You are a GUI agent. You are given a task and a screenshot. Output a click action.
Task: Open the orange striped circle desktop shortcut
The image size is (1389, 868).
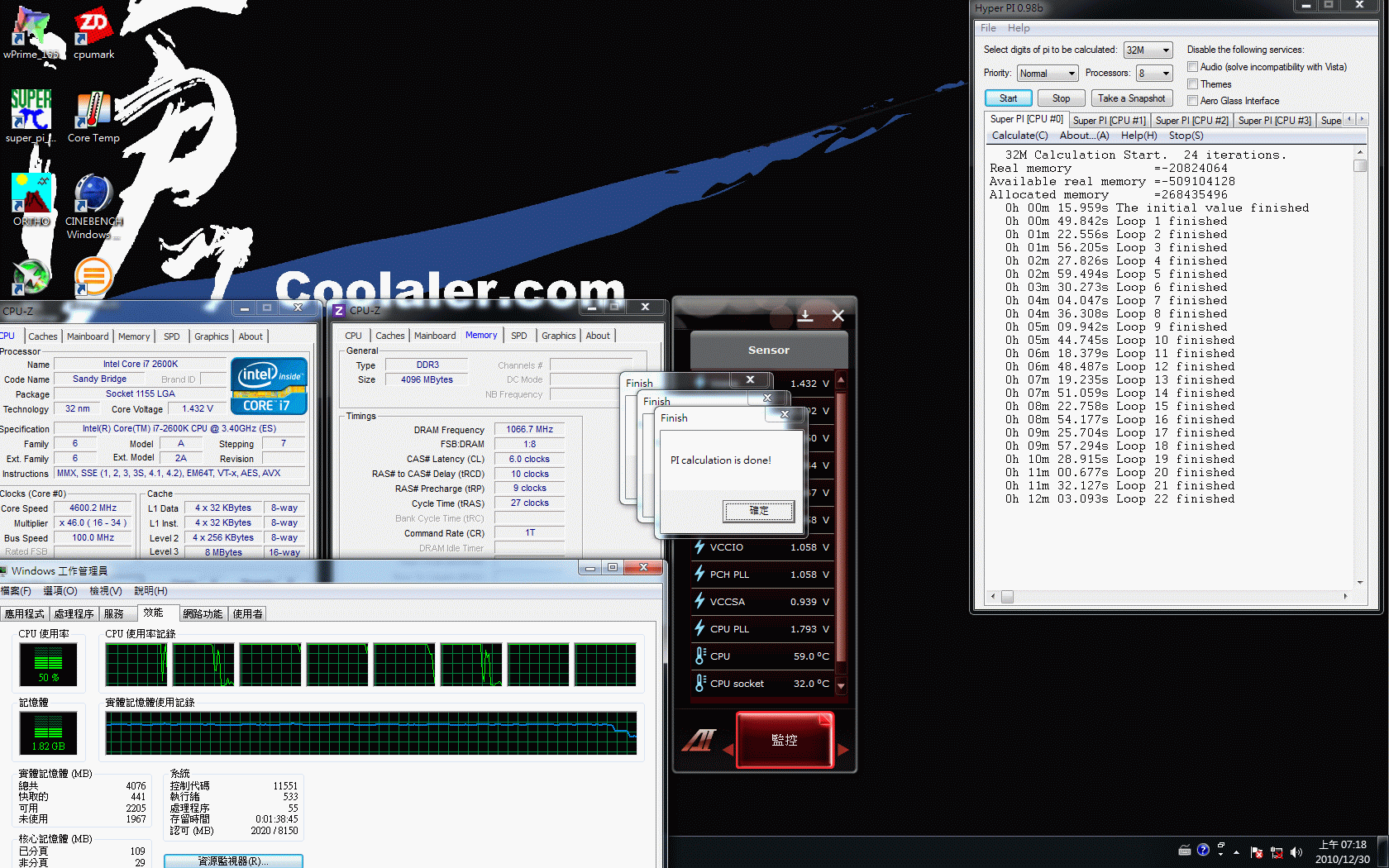click(x=93, y=276)
